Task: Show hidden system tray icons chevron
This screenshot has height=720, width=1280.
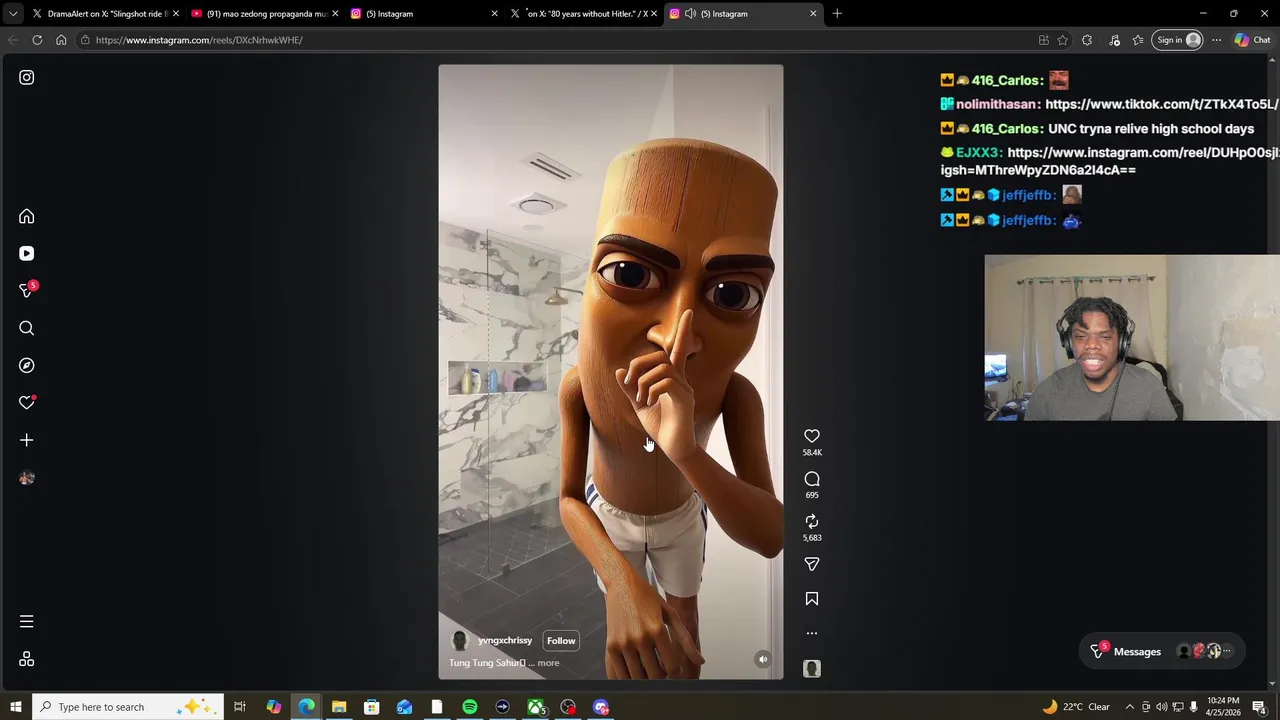Action: (1129, 707)
